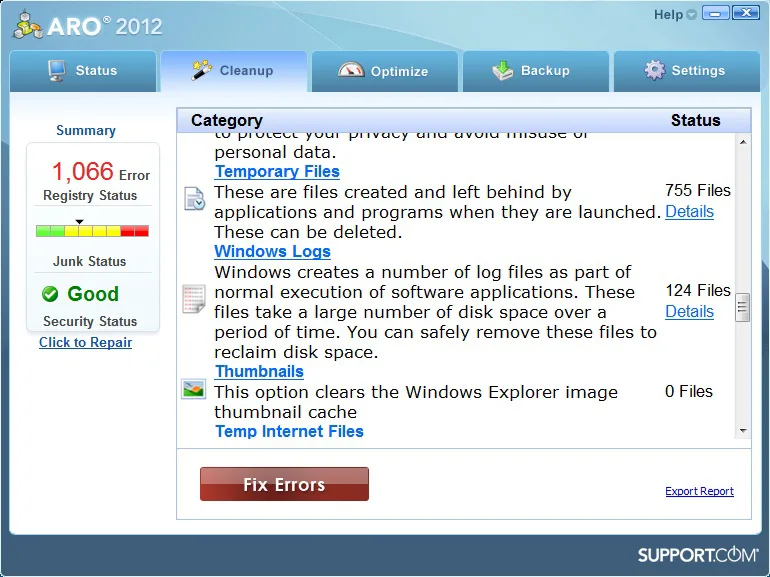Click the scrollbar up arrow
770x577 pixels.
[743, 142]
